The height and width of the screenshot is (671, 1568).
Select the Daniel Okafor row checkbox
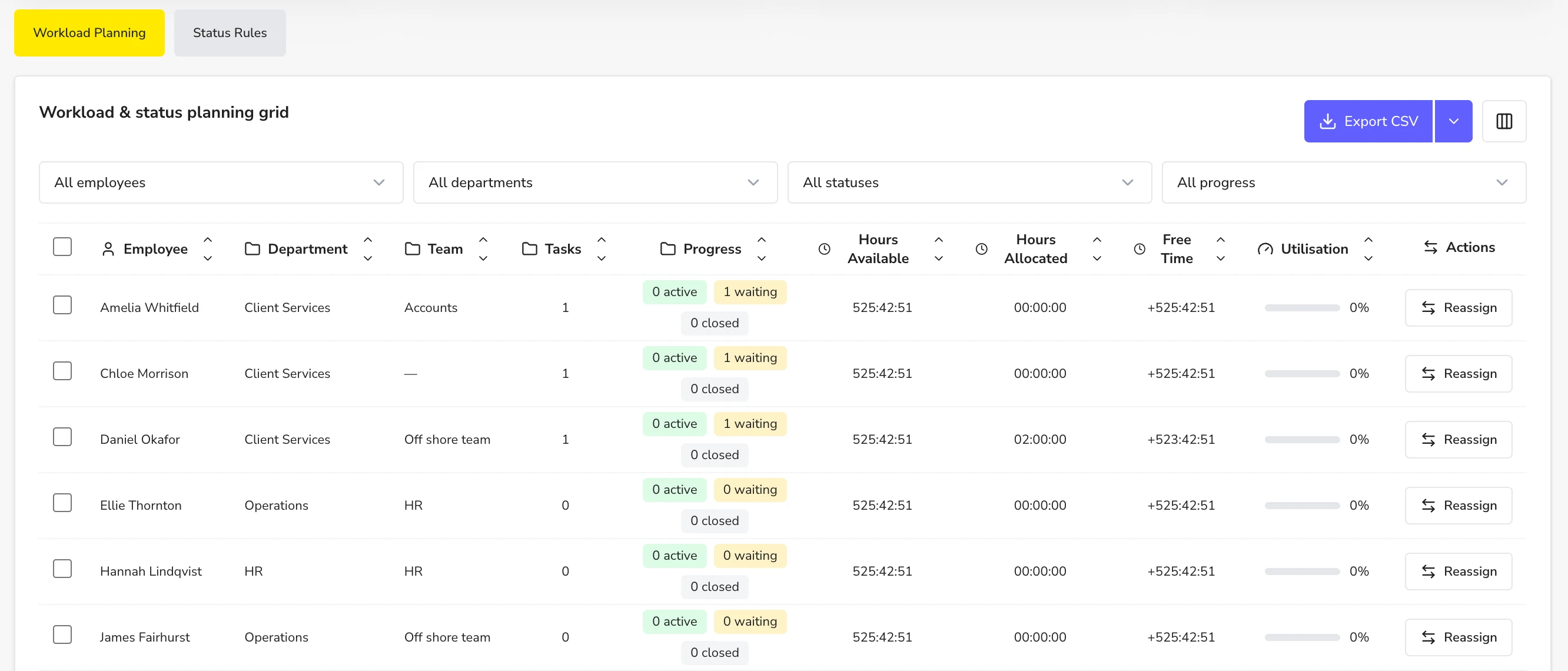click(x=62, y=437)
